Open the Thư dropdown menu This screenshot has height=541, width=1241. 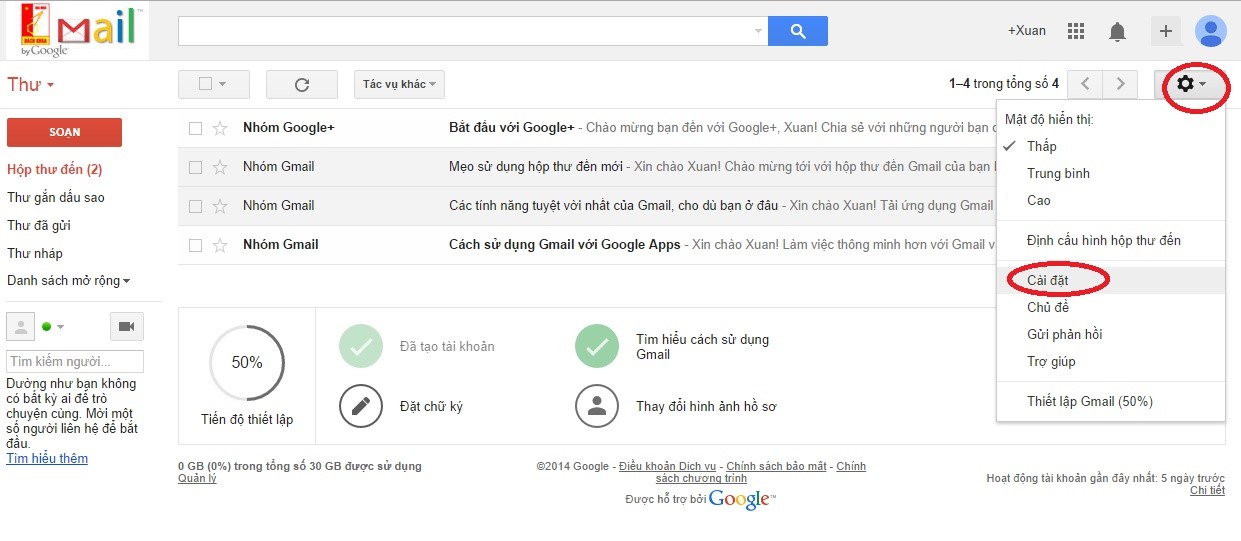[x=31, y=85]
